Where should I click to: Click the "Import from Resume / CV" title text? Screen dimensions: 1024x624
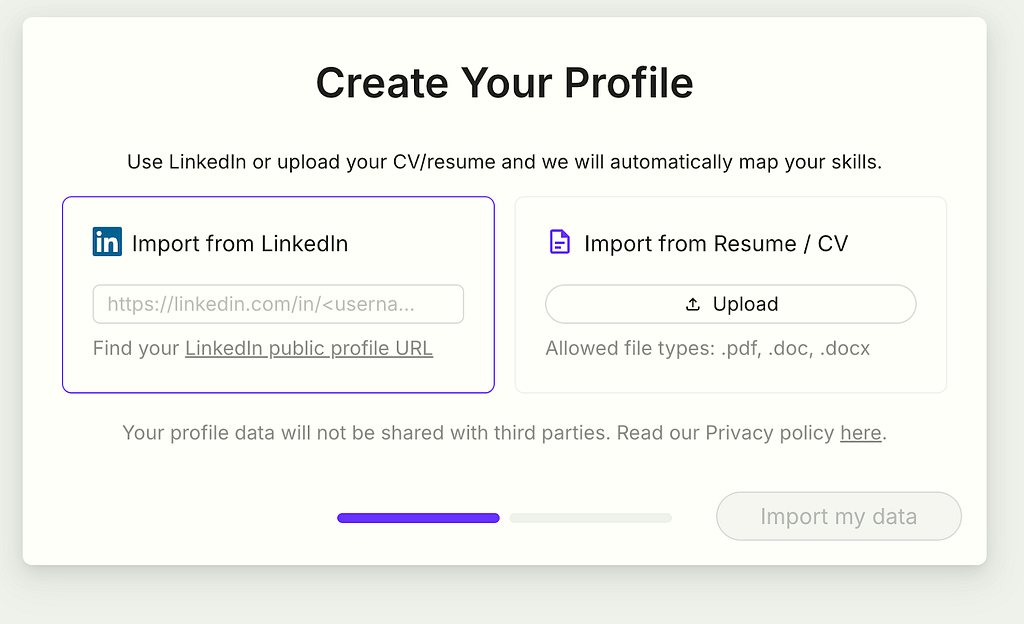pos(716,243)
